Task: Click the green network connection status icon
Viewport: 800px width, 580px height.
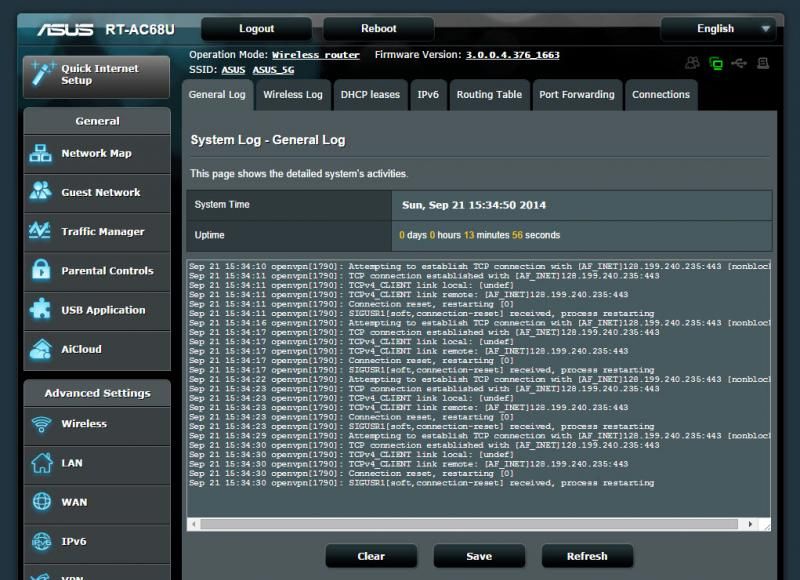Action: (716, 63)
